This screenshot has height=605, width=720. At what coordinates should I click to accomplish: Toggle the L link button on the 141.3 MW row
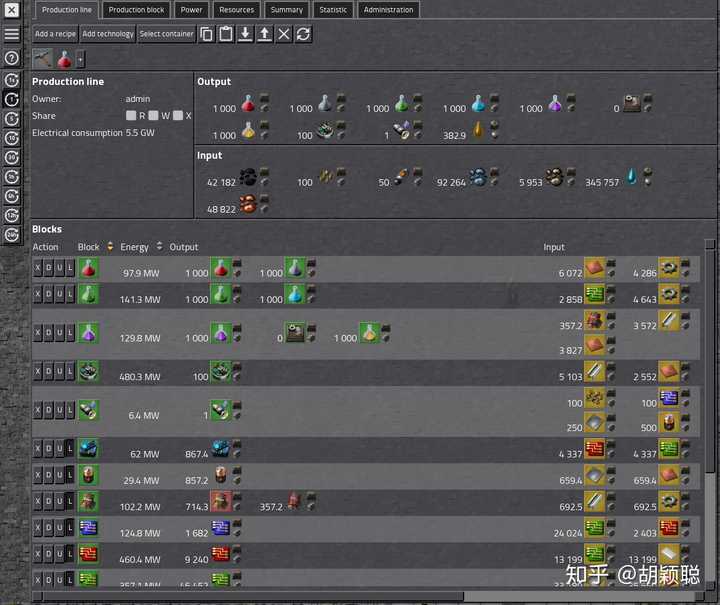pyautogui.click(x=70, y=294)
